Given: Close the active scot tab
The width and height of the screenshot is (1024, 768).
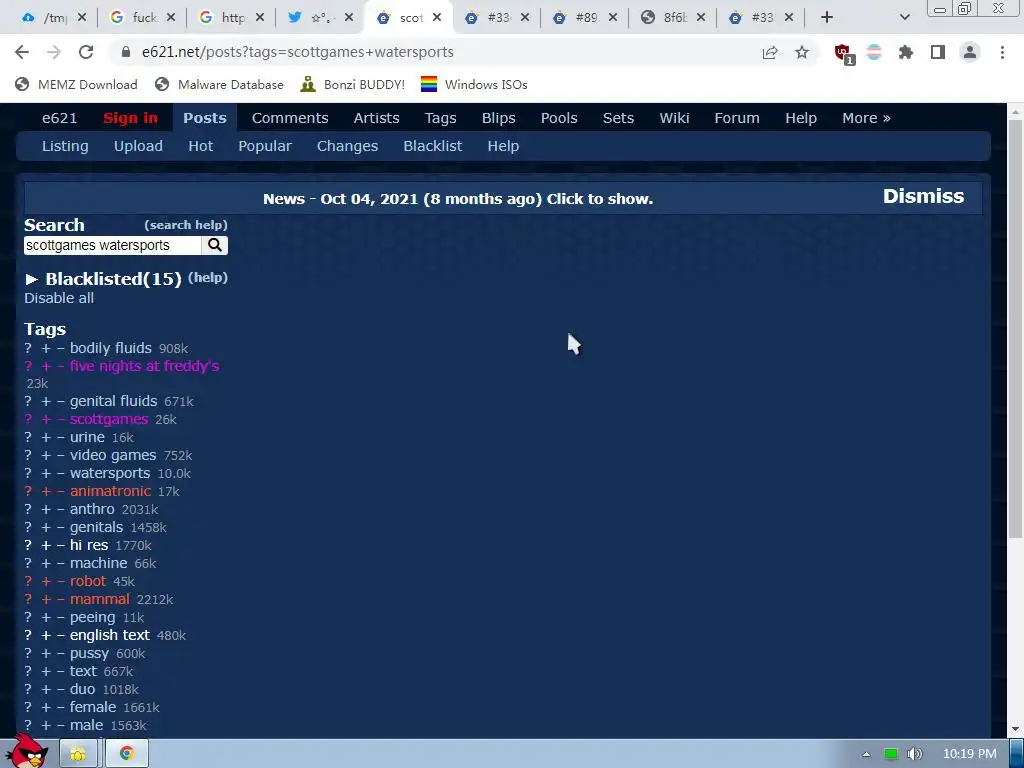Looking at the screenshot, I should pos(438,18).
